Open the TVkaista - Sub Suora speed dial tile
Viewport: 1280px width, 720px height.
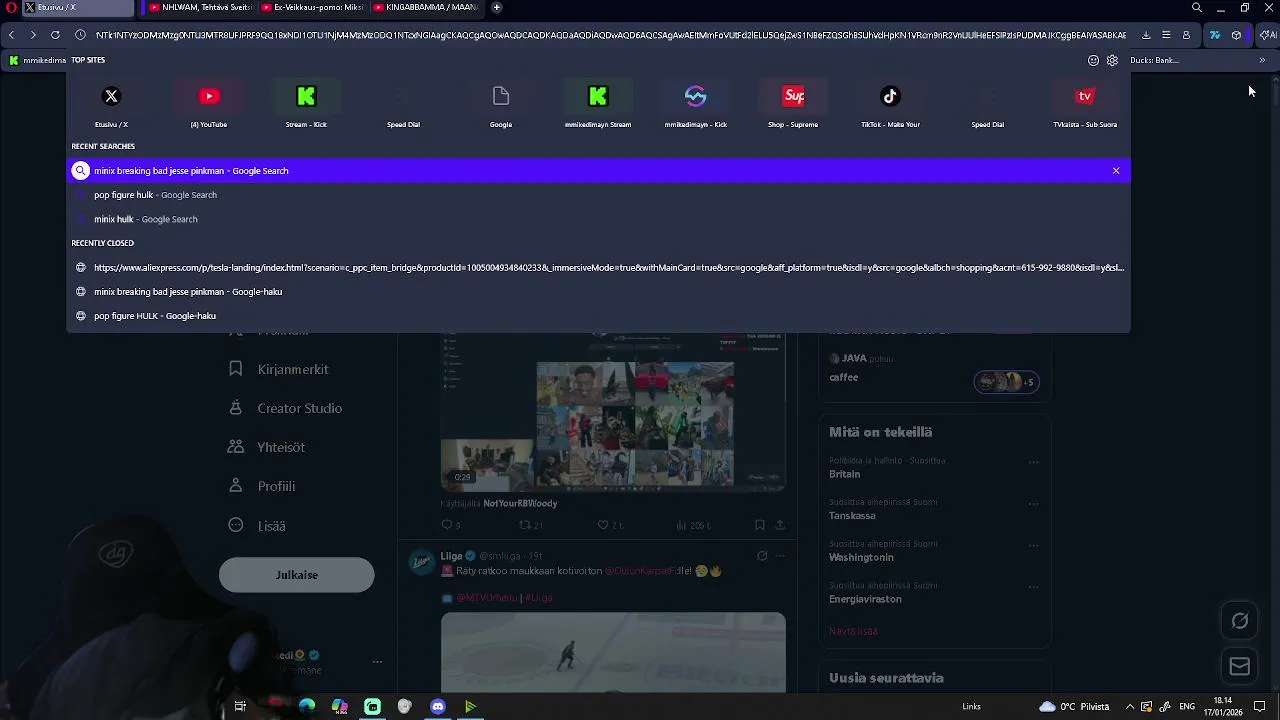(1085, 105)
